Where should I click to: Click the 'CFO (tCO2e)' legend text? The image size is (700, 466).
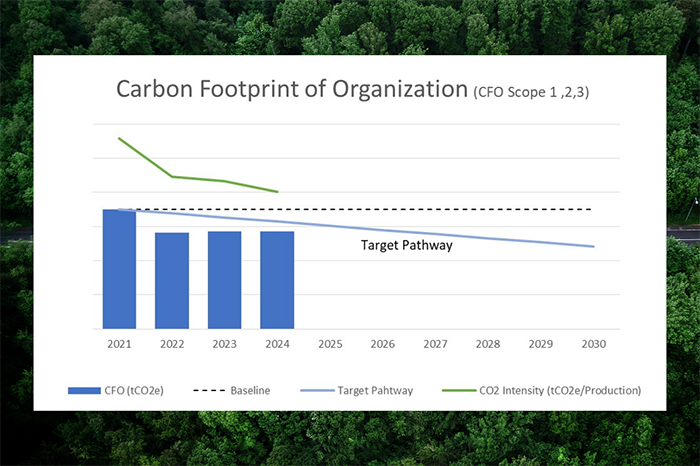coord(134,391)
